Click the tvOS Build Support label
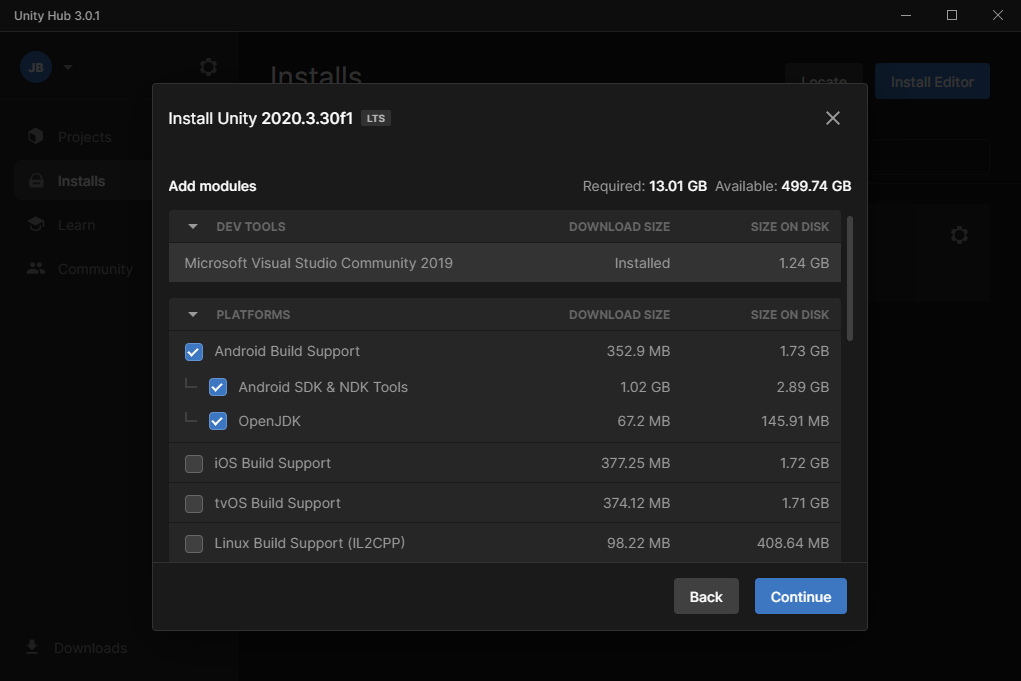This screenshot has height=681, width=1021. (277, 503)
